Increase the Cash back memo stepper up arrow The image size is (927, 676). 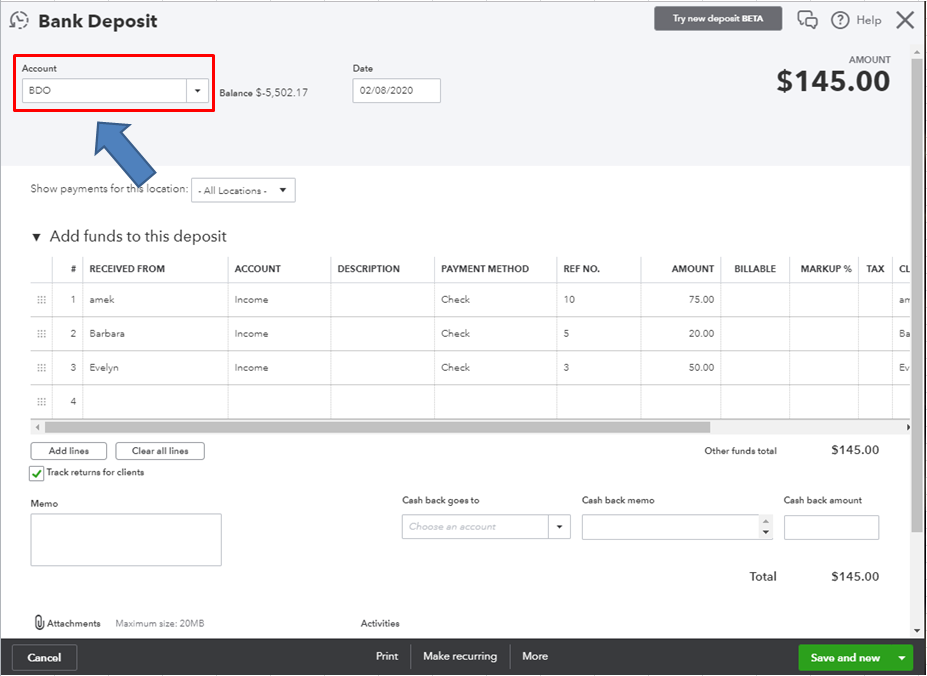point(766,521)
